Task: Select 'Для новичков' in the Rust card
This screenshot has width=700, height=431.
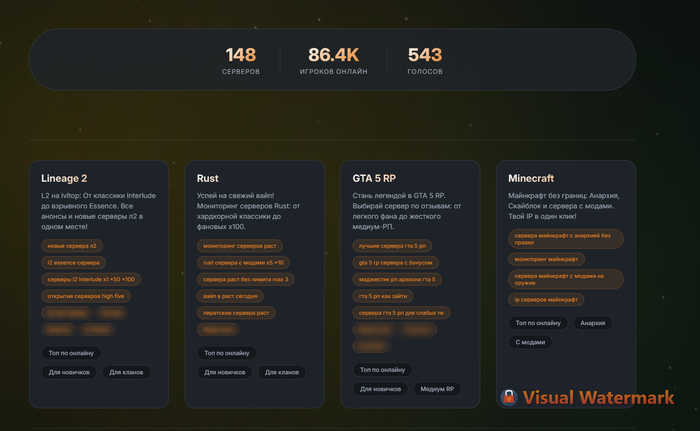Action: (225, 372)
